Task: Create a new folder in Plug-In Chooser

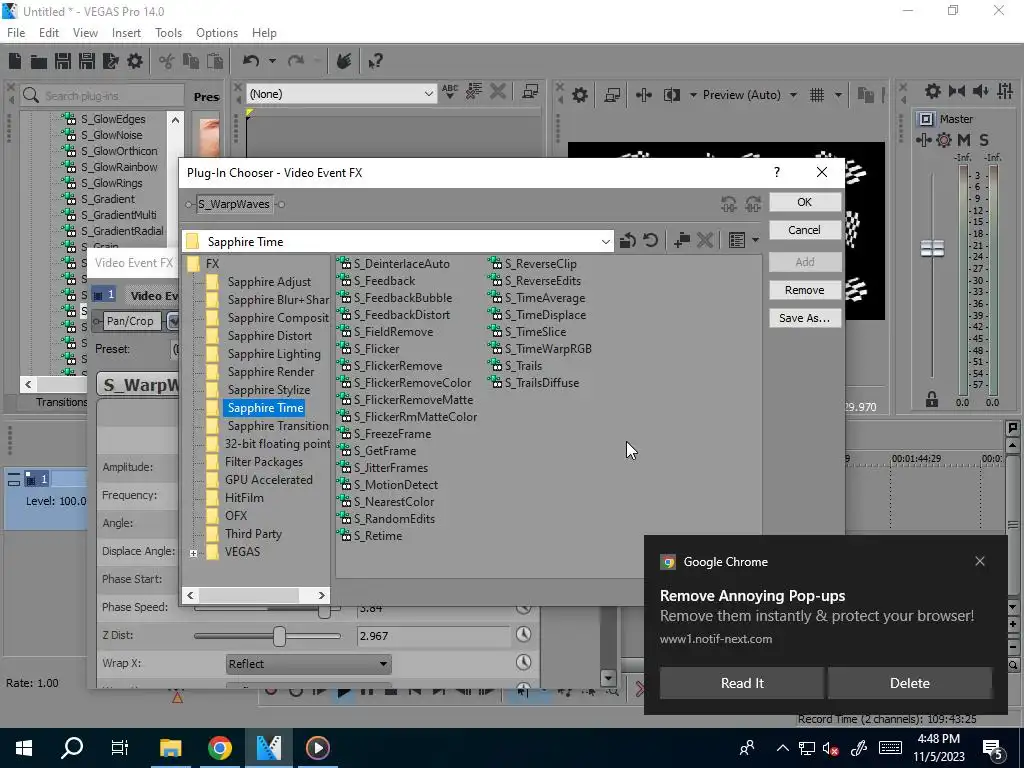Action: click(682, 240)
